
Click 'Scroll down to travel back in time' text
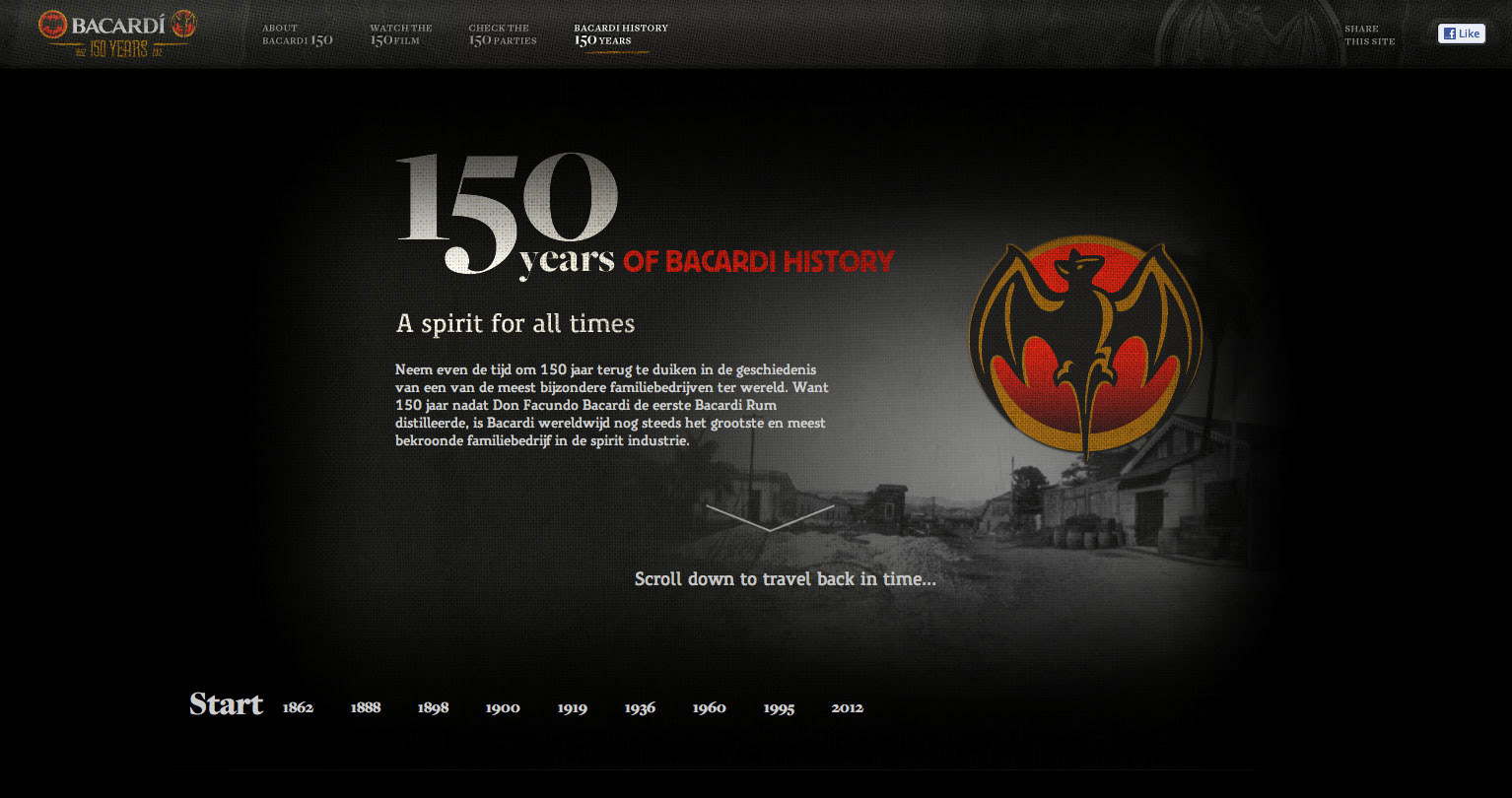(786, 579)
